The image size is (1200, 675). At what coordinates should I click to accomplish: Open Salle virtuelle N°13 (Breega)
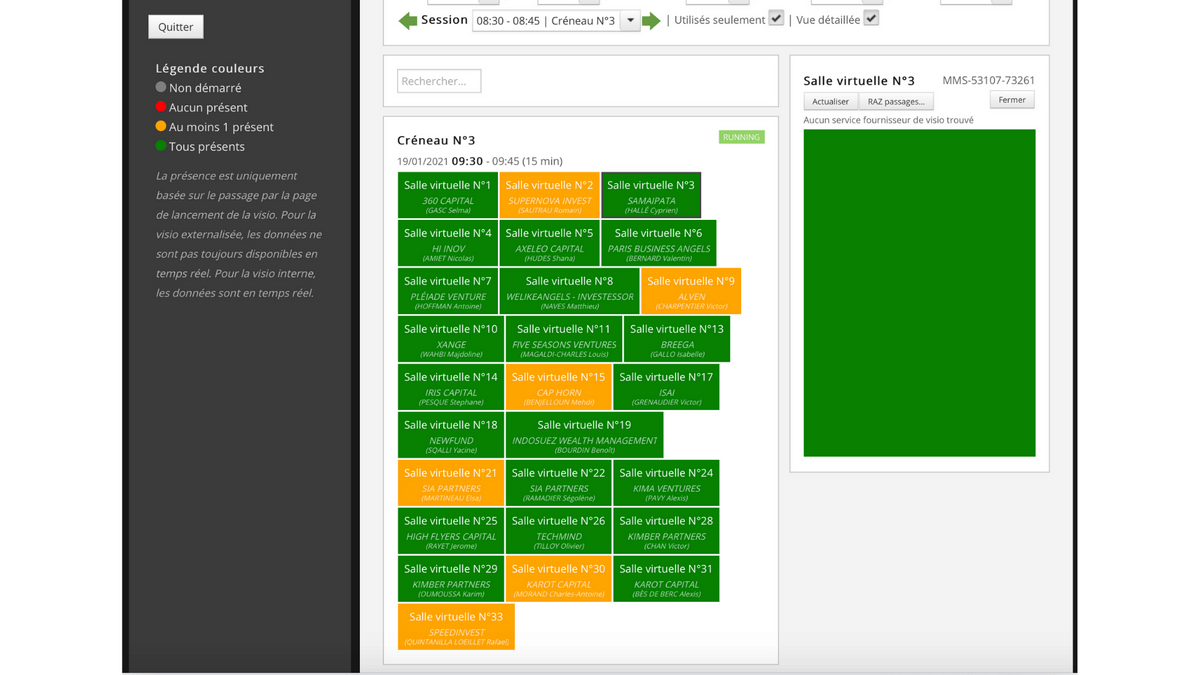[x=677, y=339]
